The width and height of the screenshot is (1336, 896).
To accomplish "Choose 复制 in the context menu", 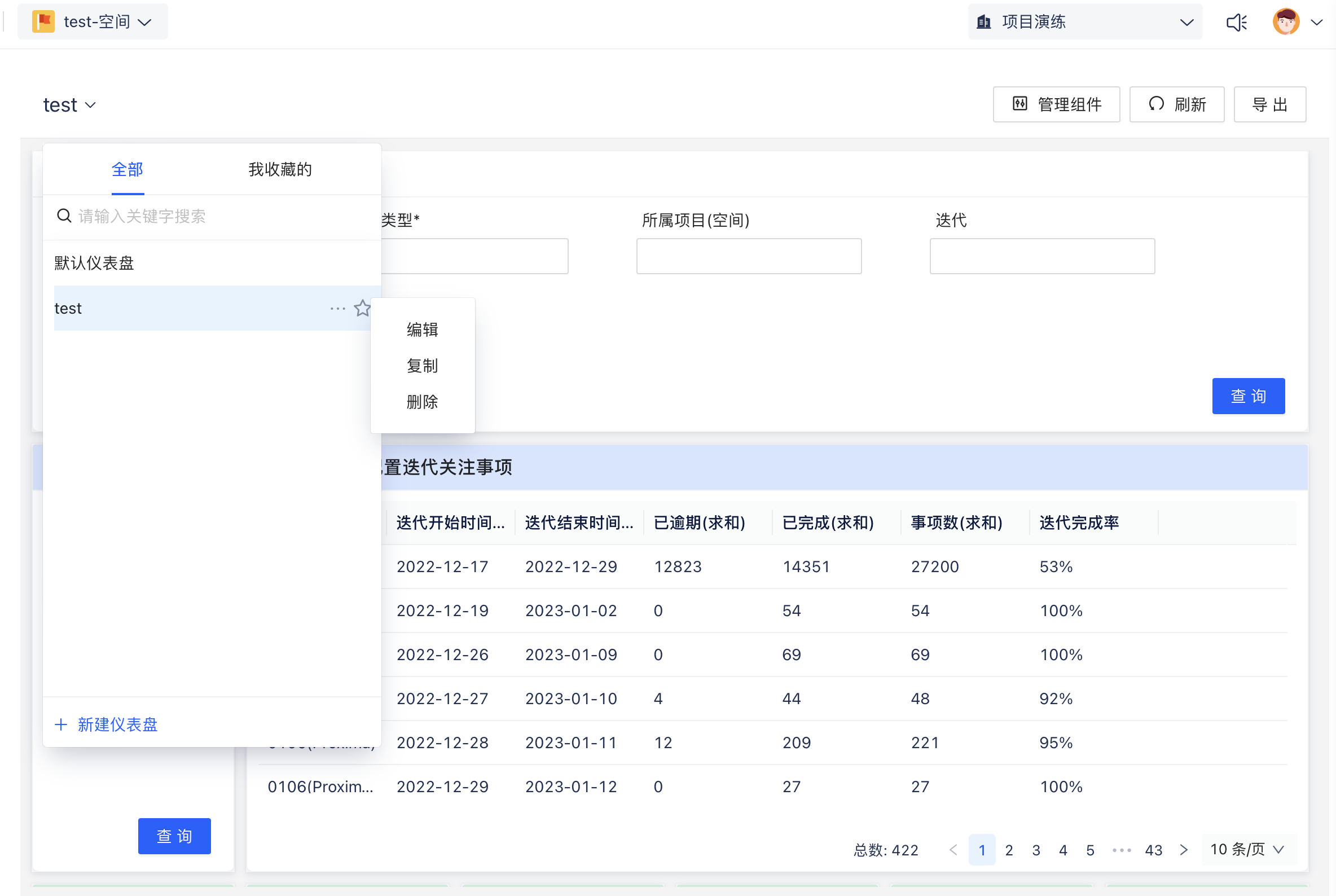I will point(421,366).
